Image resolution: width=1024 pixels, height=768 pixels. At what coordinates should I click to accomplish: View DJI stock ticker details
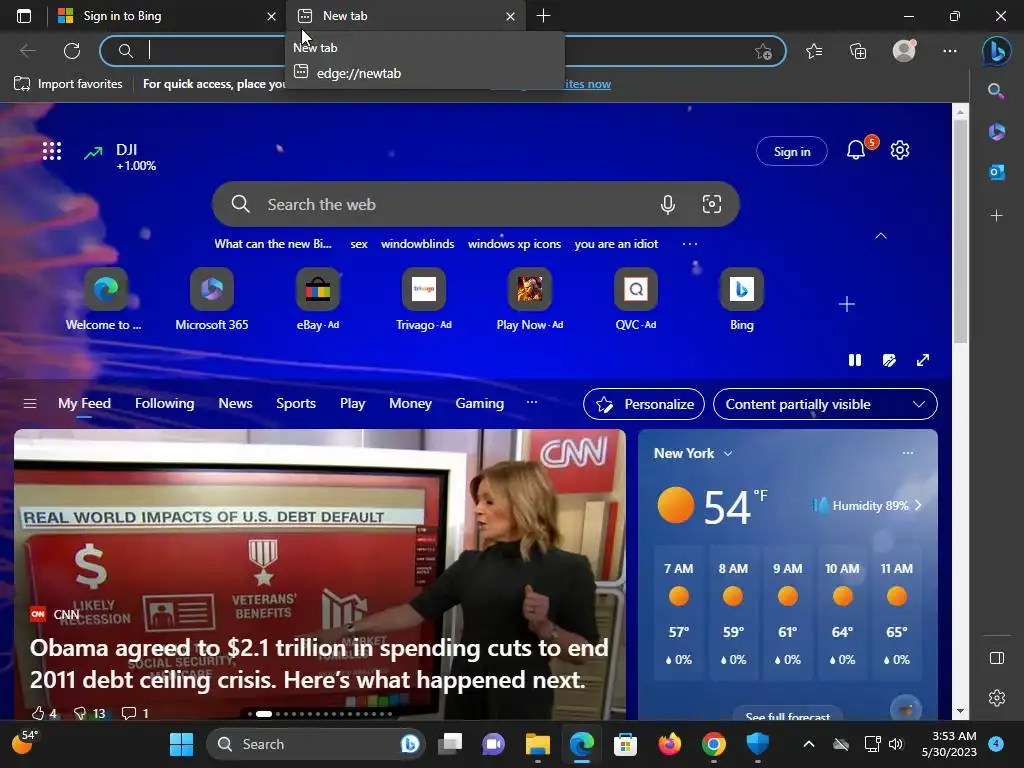[x=121, y=157]
